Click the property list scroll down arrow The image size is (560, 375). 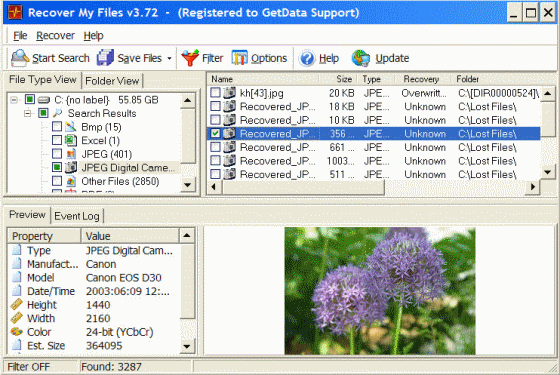(x=187, y=346)
